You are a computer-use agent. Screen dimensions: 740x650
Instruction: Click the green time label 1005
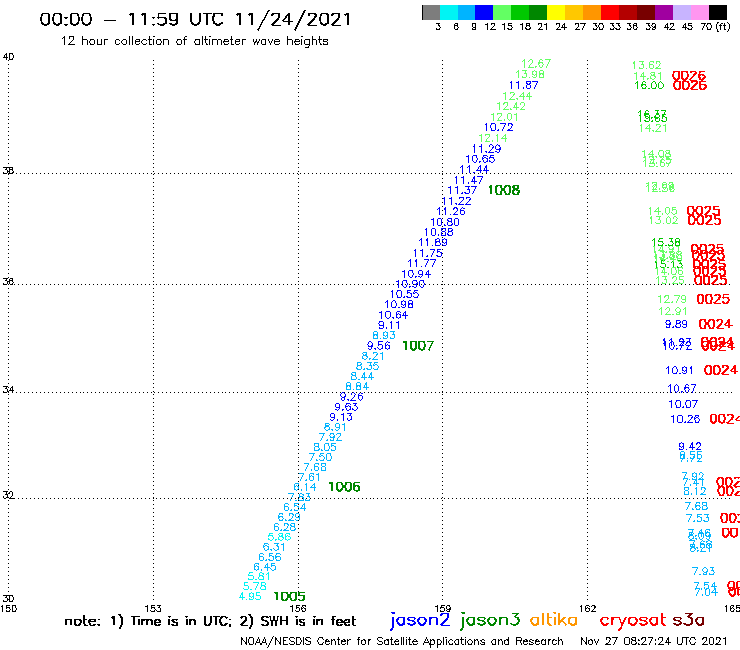289,597
